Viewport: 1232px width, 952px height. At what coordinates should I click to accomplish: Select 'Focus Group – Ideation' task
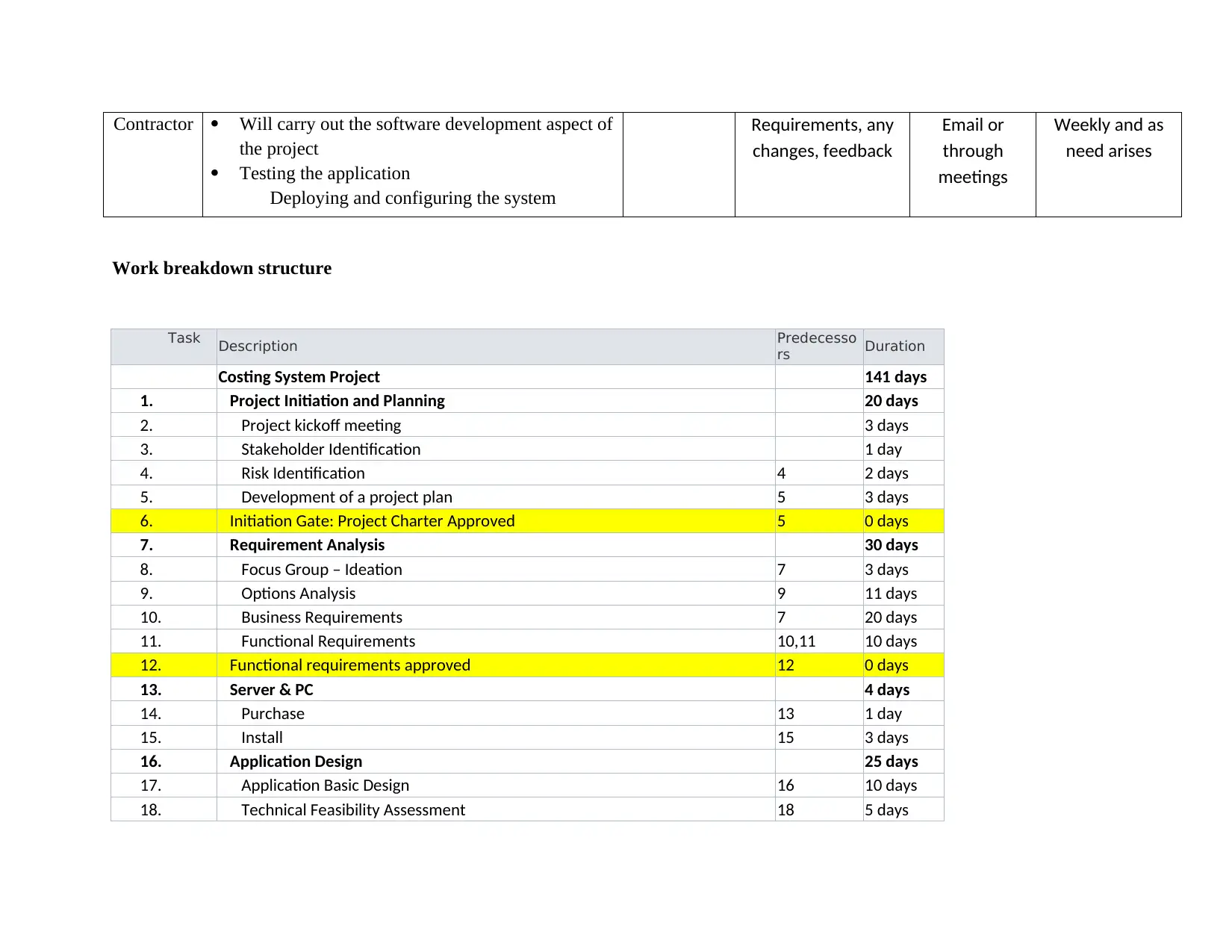click(322, 570)
